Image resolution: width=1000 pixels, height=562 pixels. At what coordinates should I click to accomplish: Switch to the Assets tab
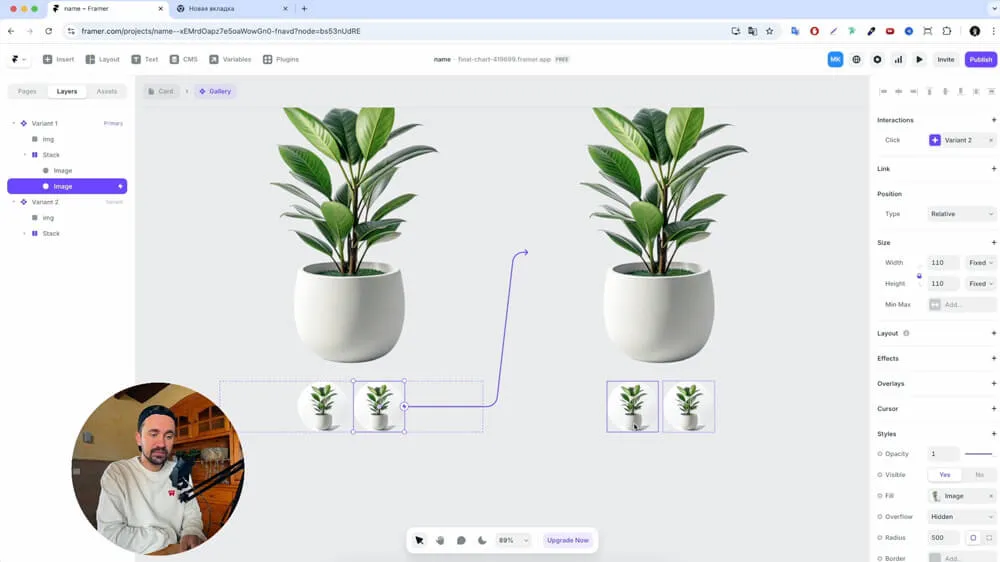coord(107,91)
